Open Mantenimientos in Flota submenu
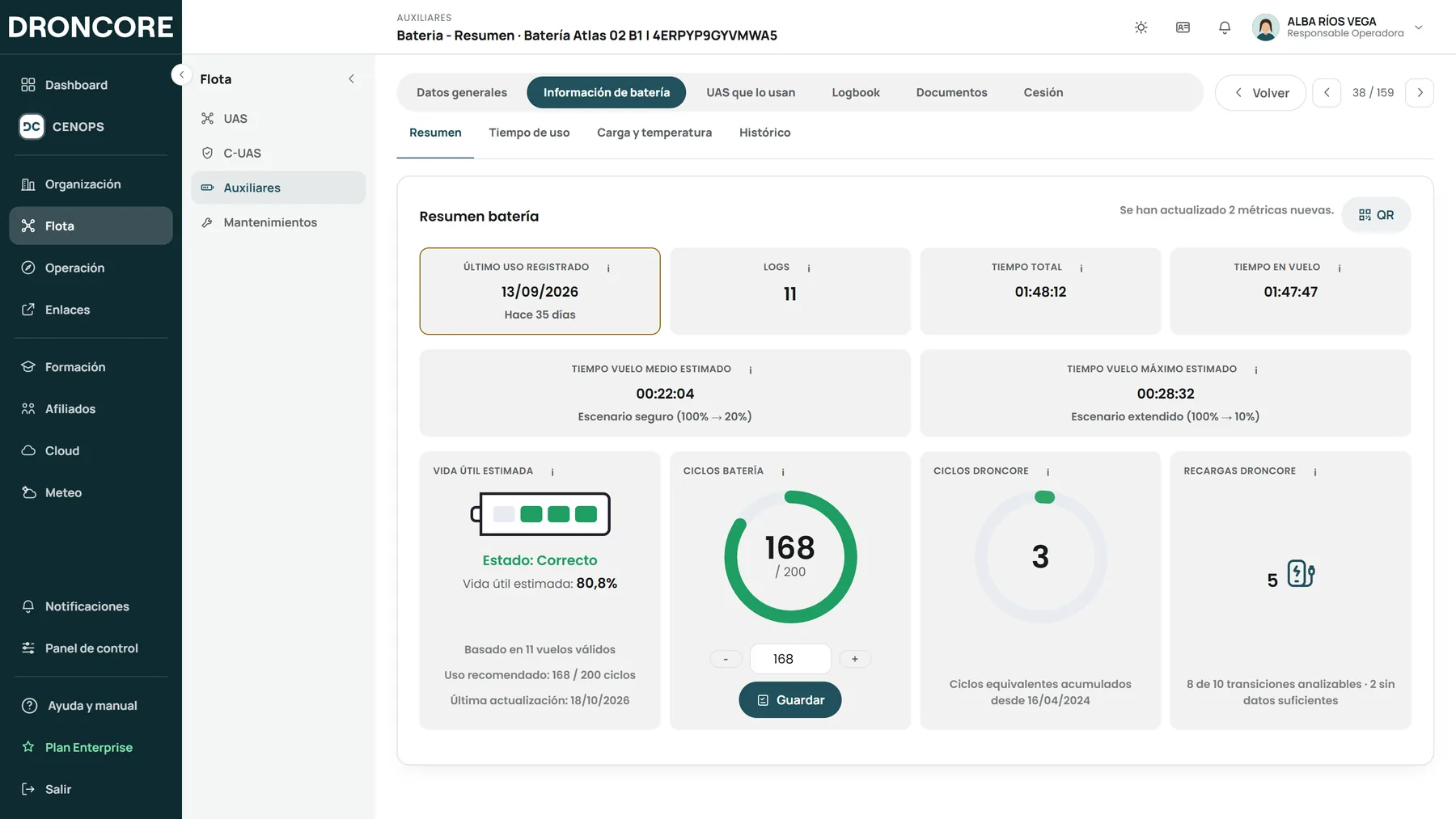 pos(278,222)
